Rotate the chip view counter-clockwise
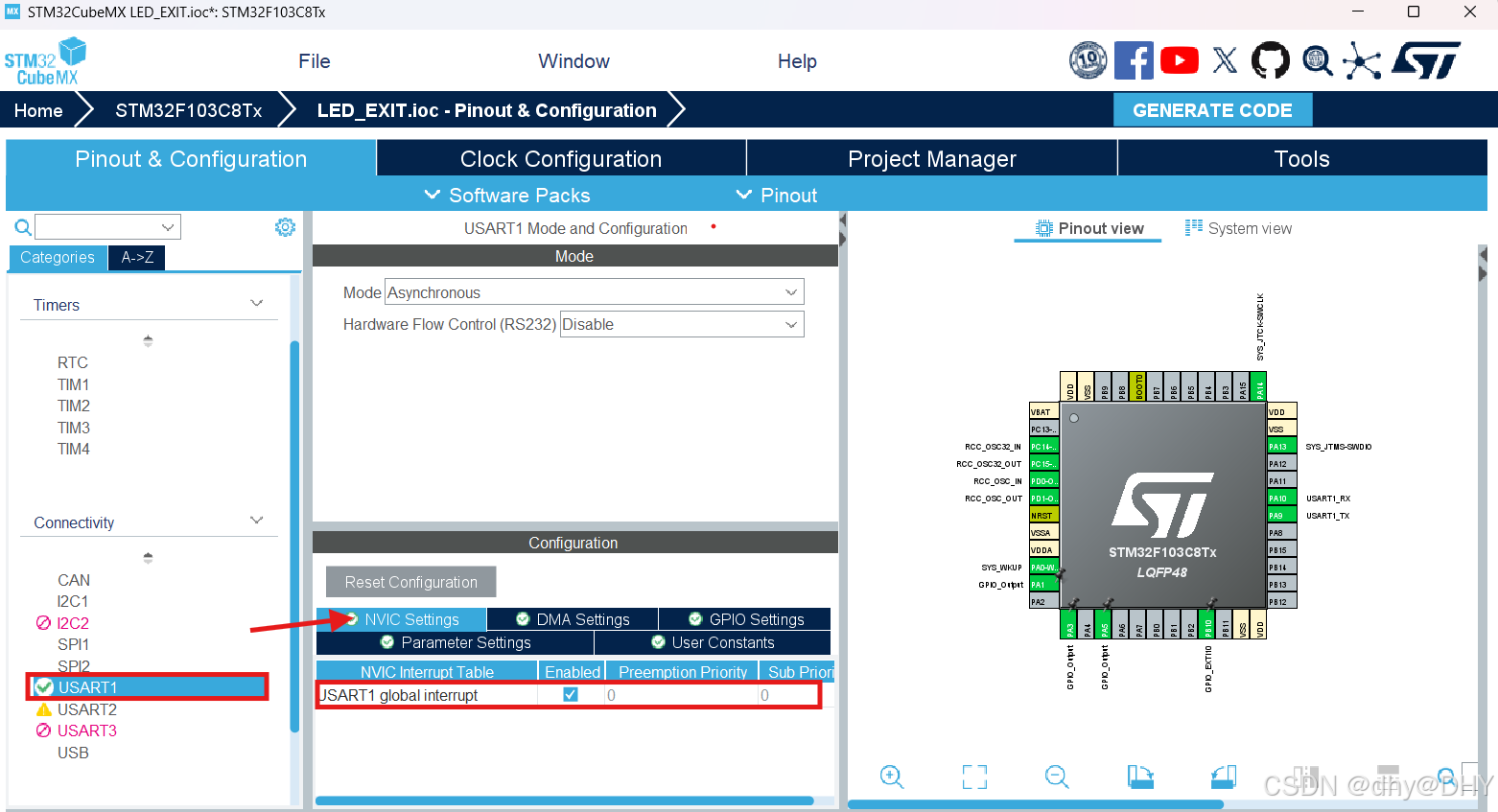Viewport: 1498px width, 812px height. pos(1224,777)
